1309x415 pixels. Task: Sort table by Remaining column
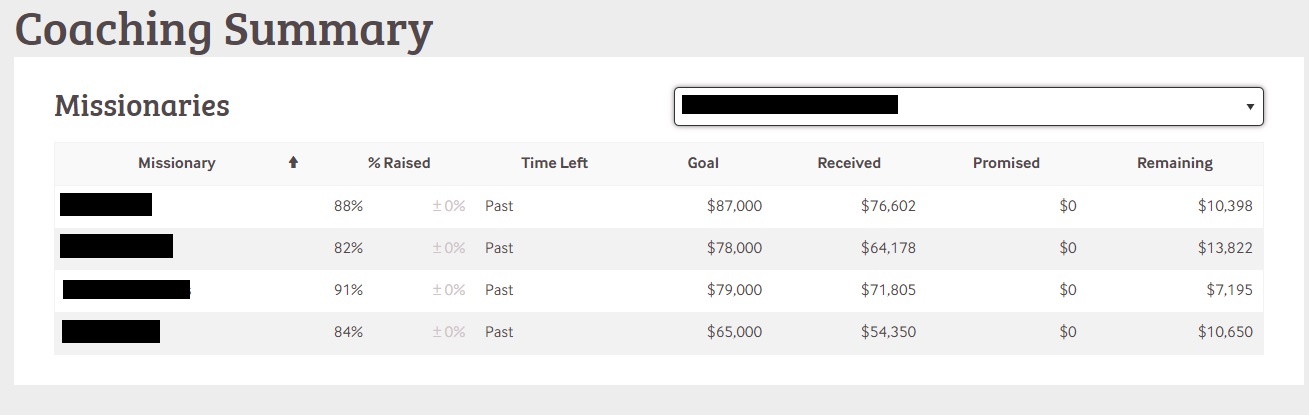tap(1174, 163)
